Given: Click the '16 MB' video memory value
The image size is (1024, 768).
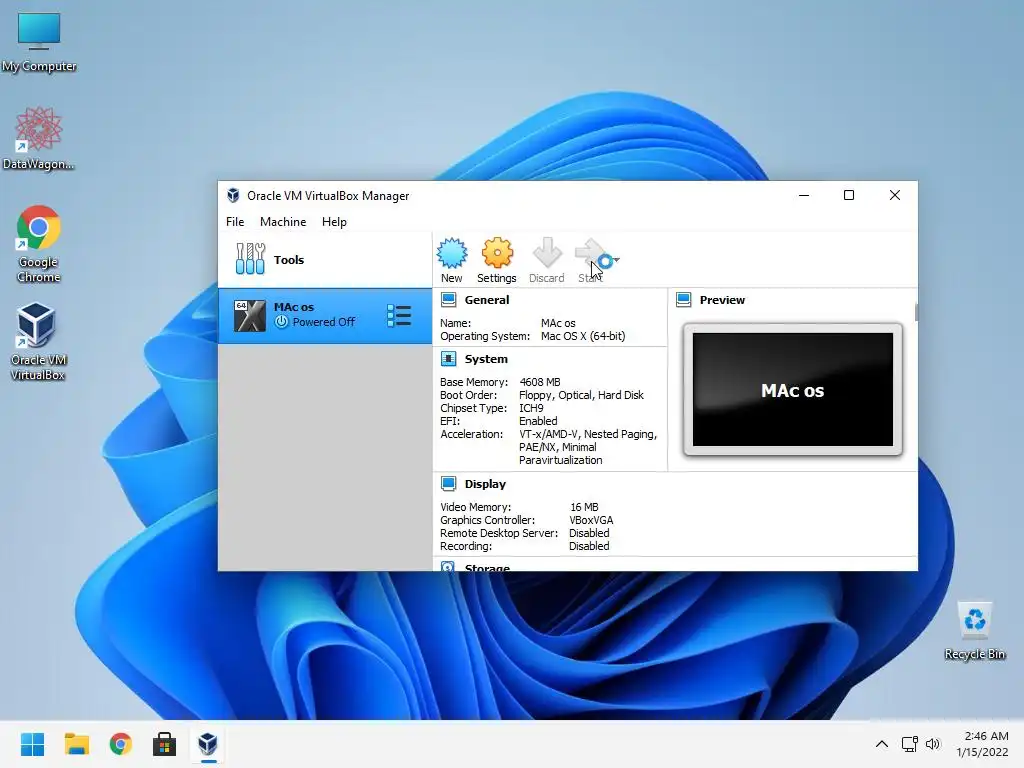Looking at the screenshot, I should [x=584, y=507].
